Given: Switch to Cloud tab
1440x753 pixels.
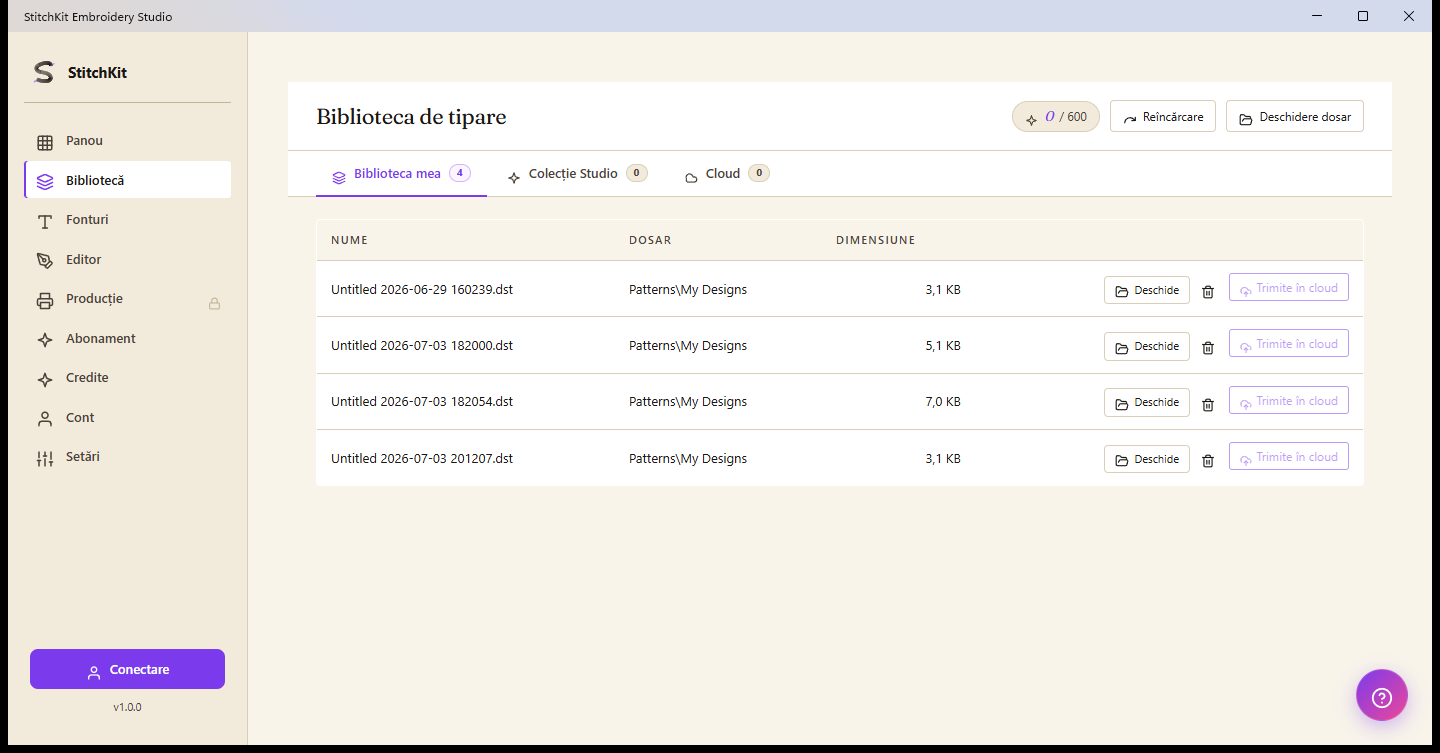Looking at the screenshot, I should point(727,174).
